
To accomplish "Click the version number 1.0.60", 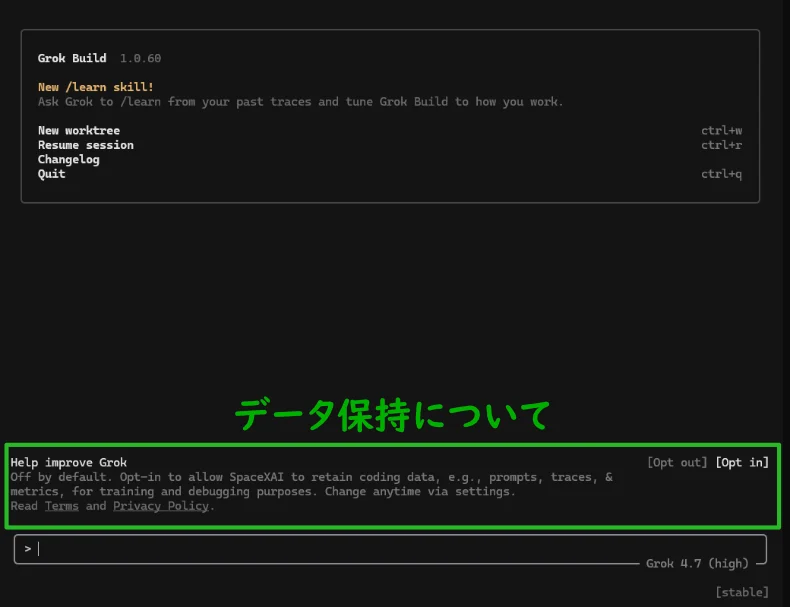I will tap(141, 58).
